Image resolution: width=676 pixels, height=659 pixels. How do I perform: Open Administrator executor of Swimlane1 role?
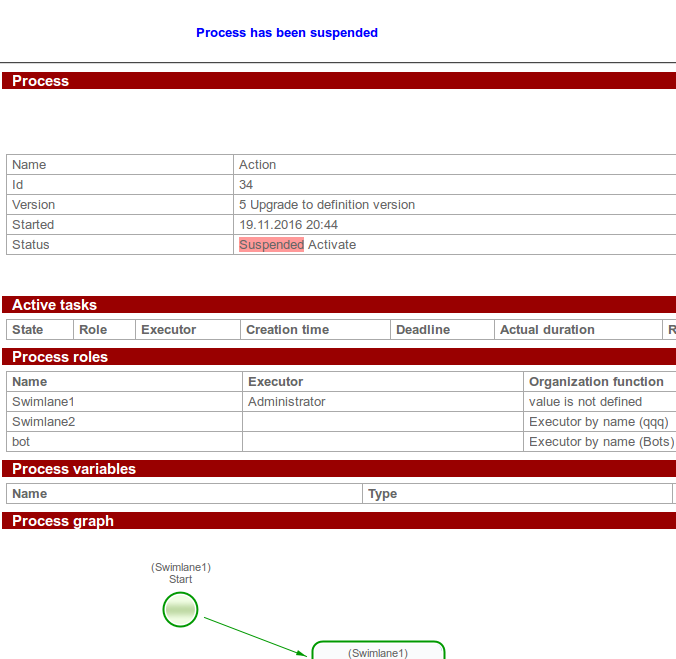coord(287,402)
